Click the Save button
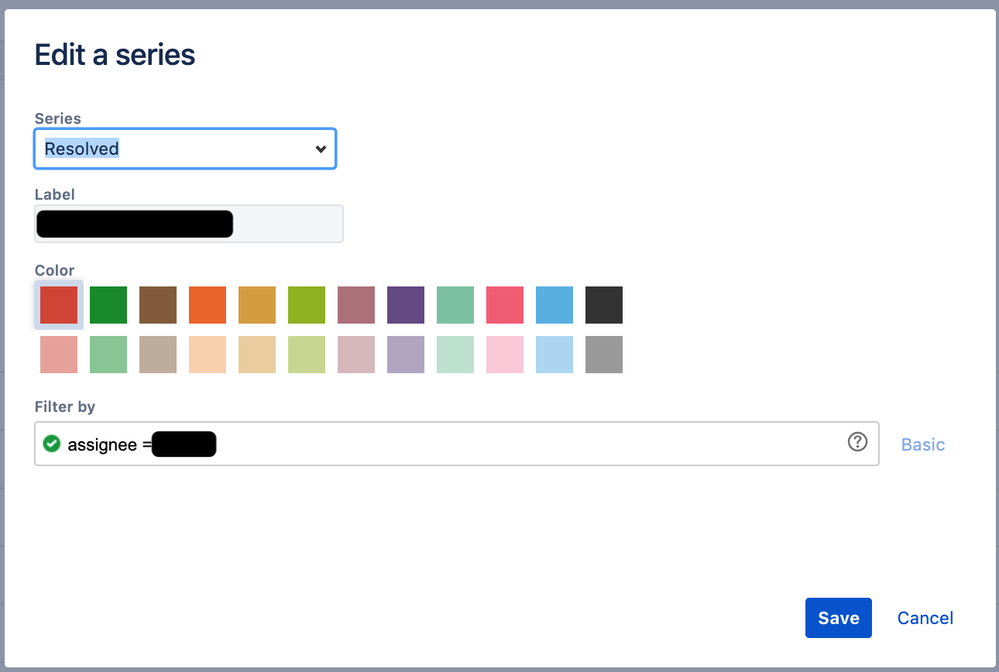This screenshot has height=672, width=999. [838, 617]
